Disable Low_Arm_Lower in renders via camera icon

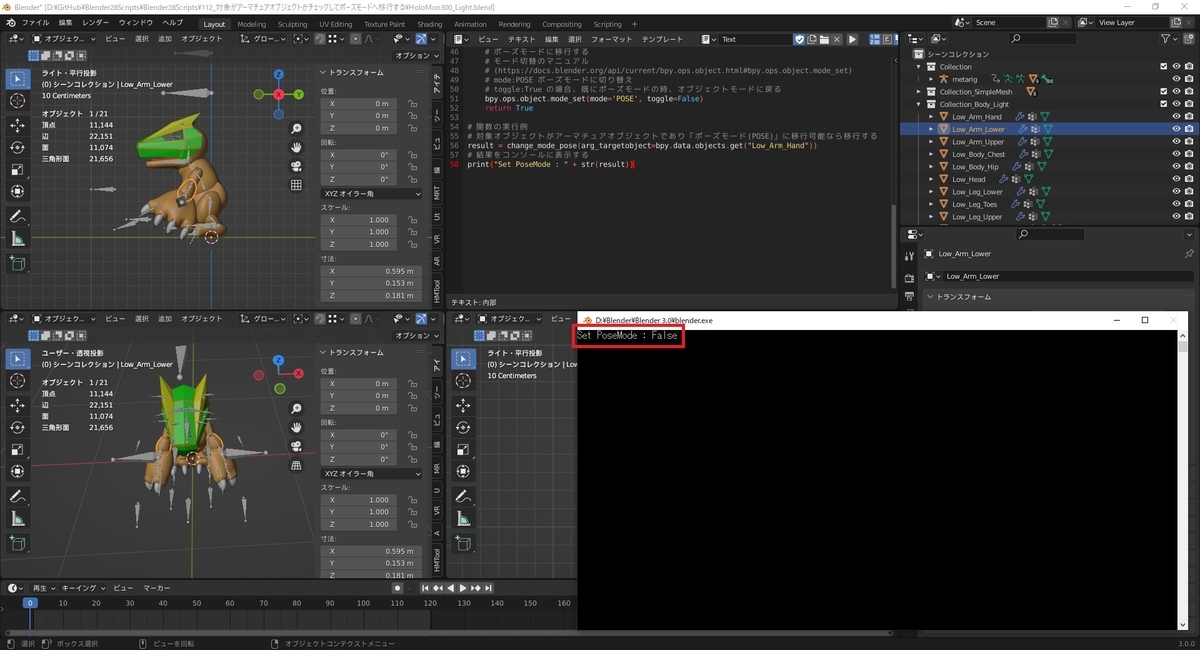tap(1189, 128)
